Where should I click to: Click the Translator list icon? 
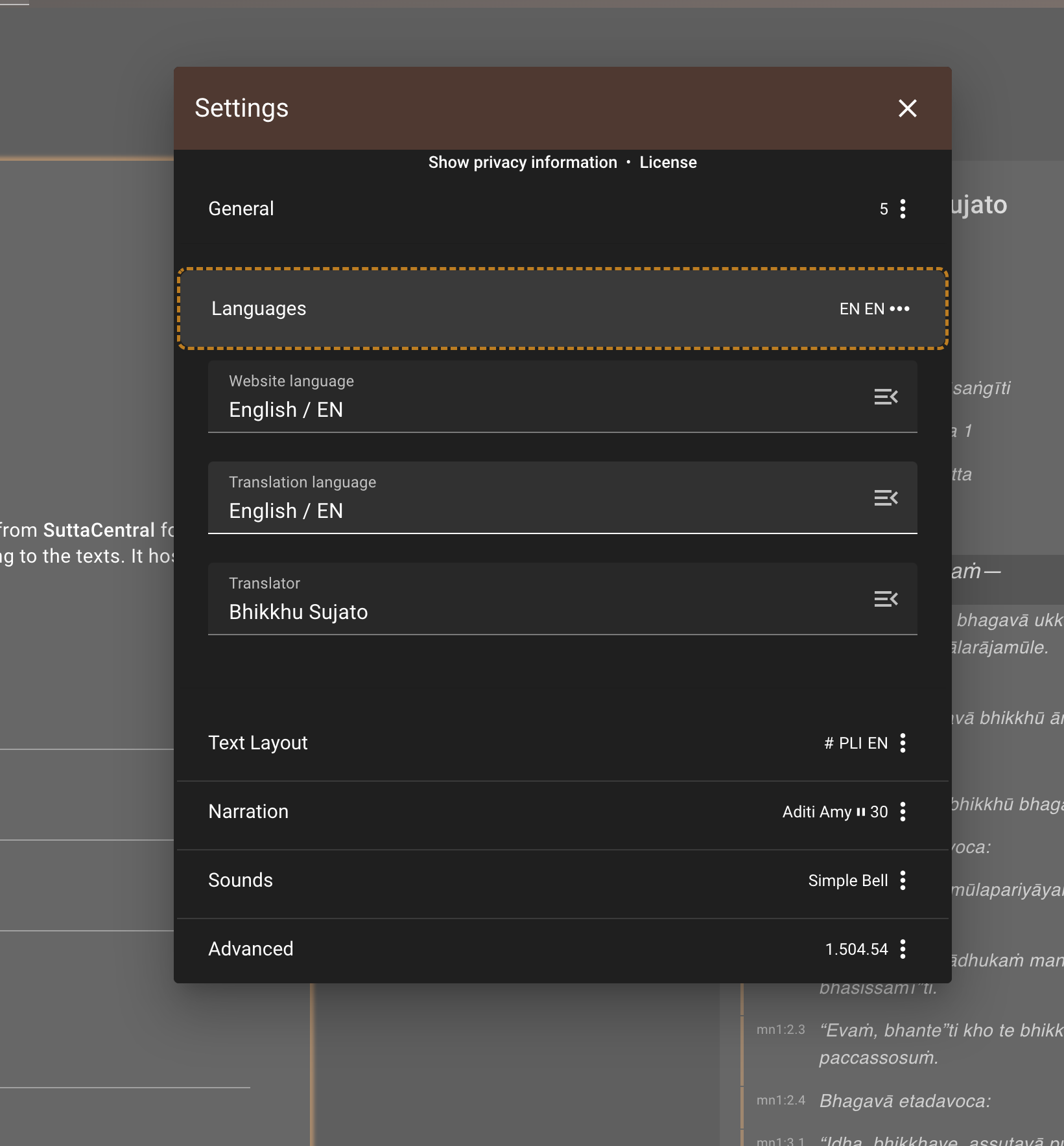(886, 599)
